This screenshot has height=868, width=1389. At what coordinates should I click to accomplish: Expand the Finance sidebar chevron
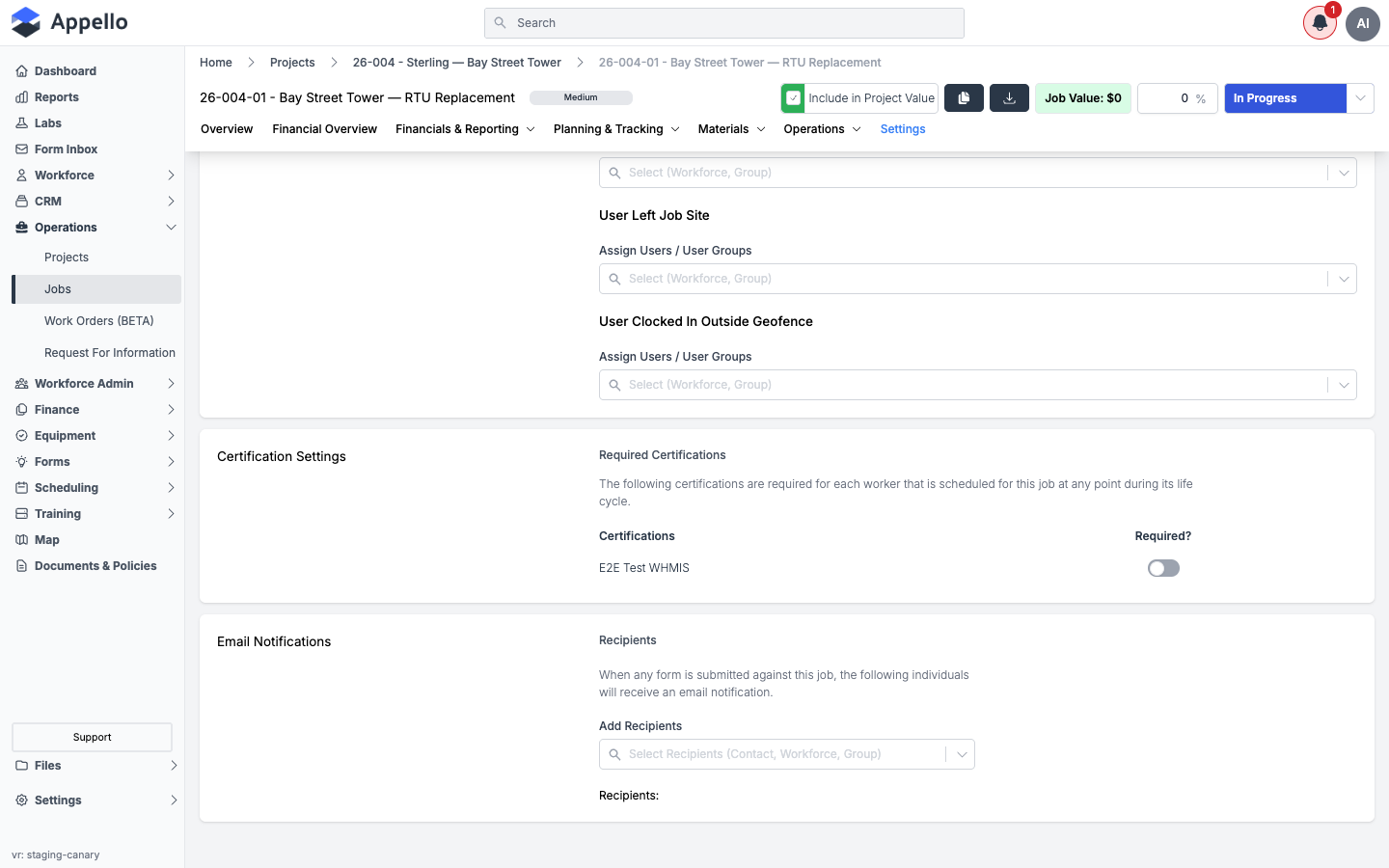171,410
